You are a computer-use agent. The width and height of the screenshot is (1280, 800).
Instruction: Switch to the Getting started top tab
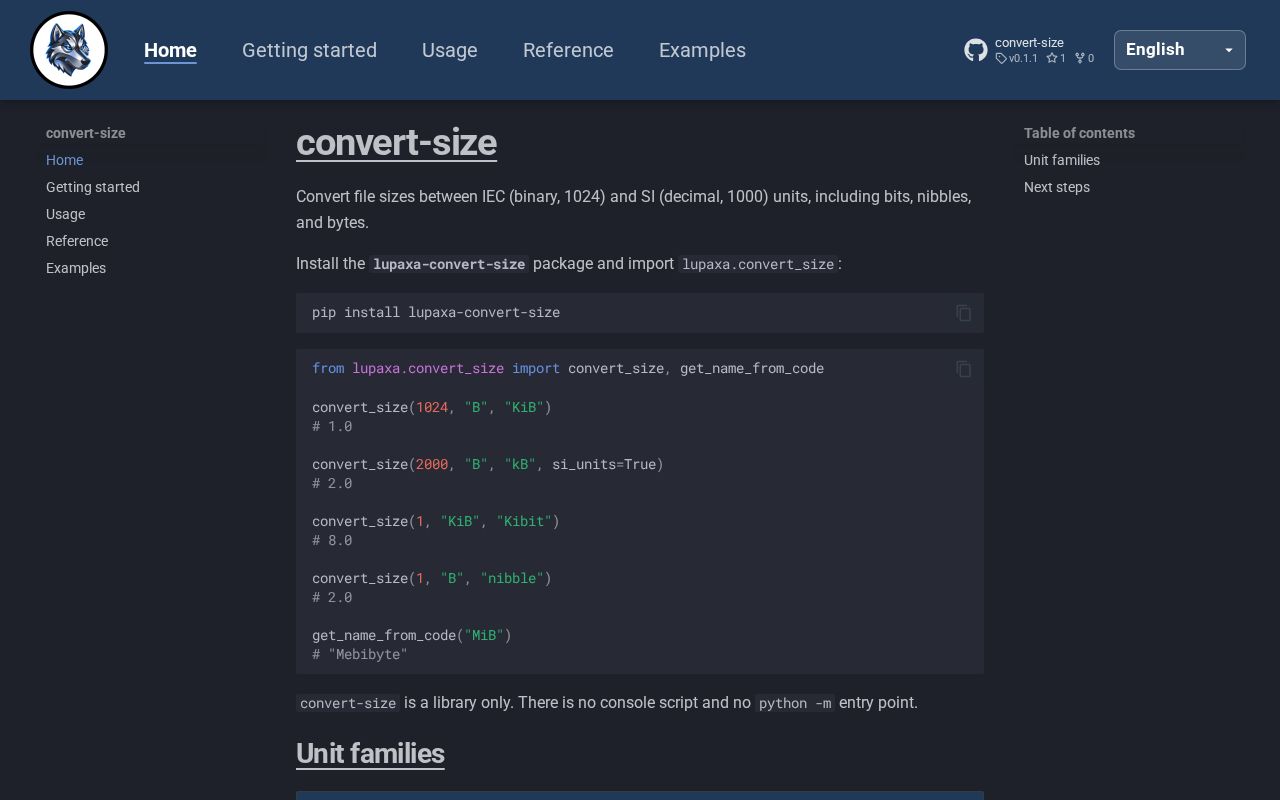(x=309, y=50)
